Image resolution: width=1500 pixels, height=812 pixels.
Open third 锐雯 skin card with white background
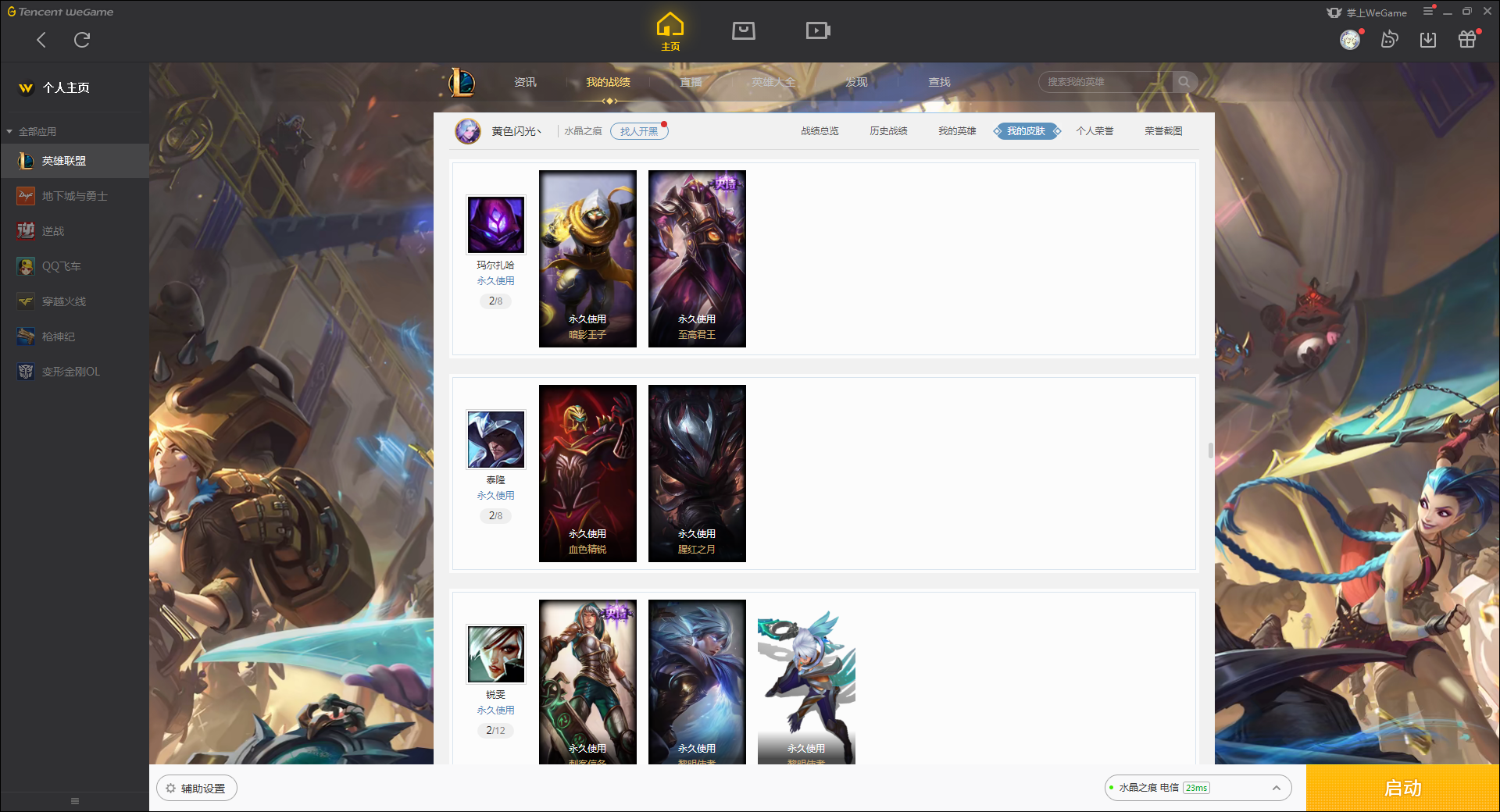pos(806,682)
